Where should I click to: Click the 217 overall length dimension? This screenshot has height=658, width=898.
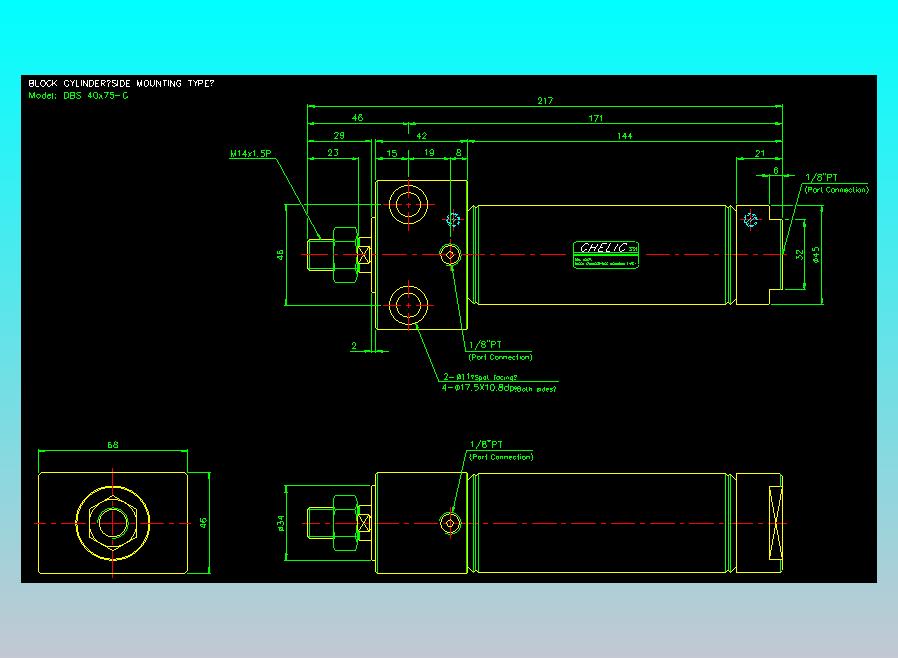(x=545, y=101)
